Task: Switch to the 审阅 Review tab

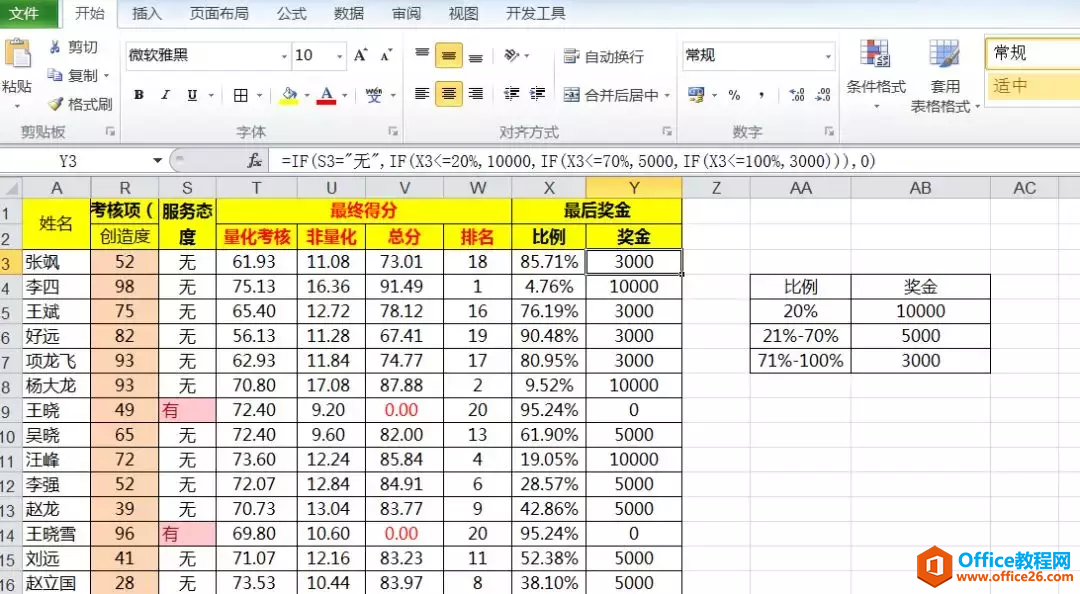Action: pyautogui.click(x=406, y=14)
